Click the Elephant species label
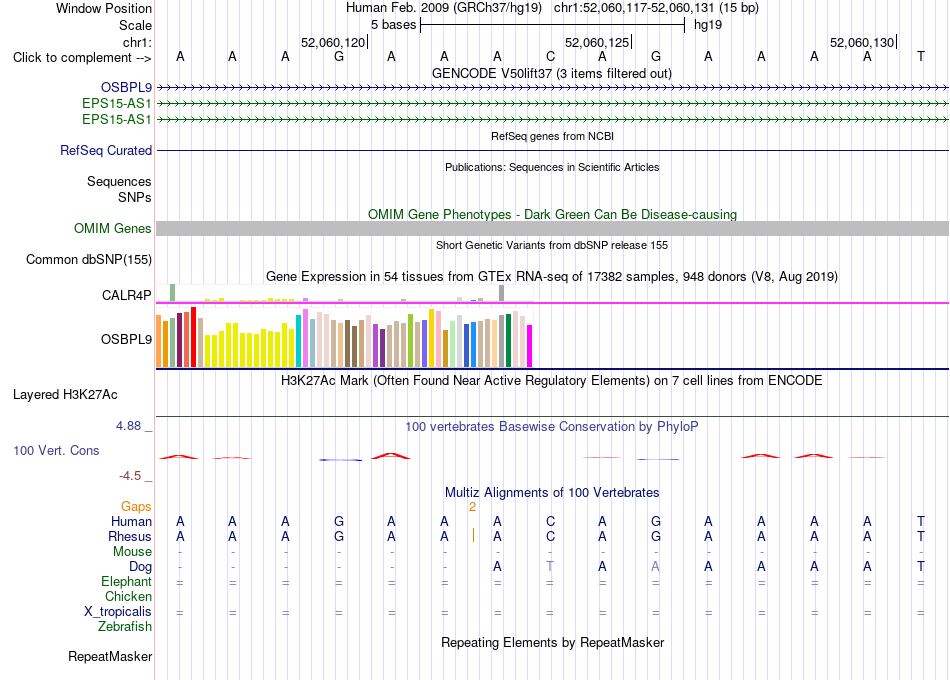 pyautogui.click(x=126, y=582)
